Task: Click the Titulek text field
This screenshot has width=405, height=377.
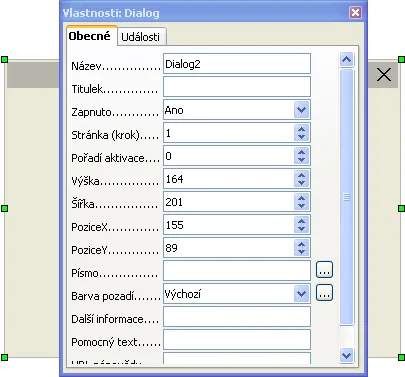Action: point(237,87)
